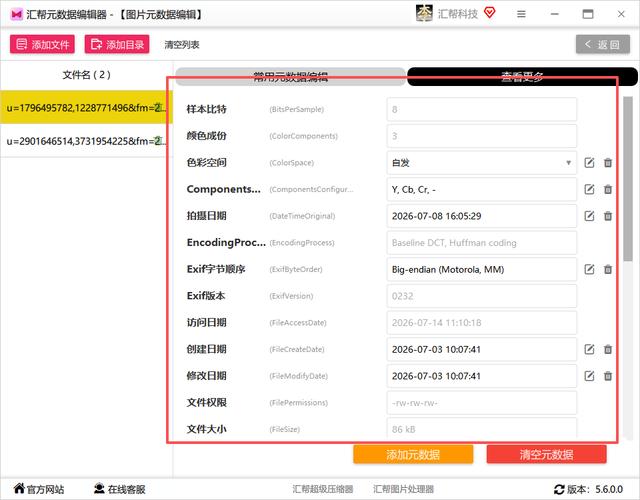640x500 pixels.
Task: Click the 版本: 5.6.0.0 text
Action: coord(595,489)
